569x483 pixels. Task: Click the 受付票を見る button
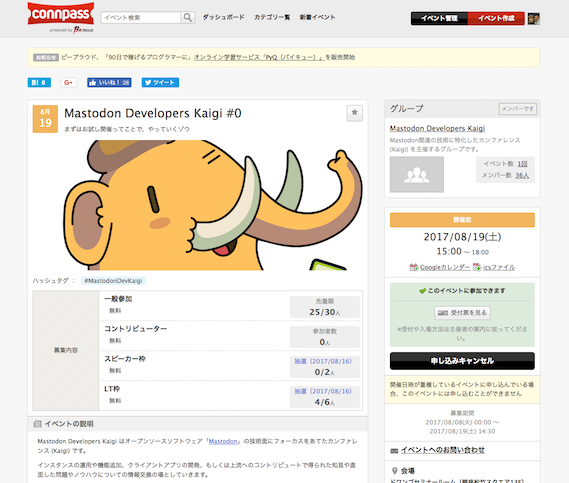(462, 313)
